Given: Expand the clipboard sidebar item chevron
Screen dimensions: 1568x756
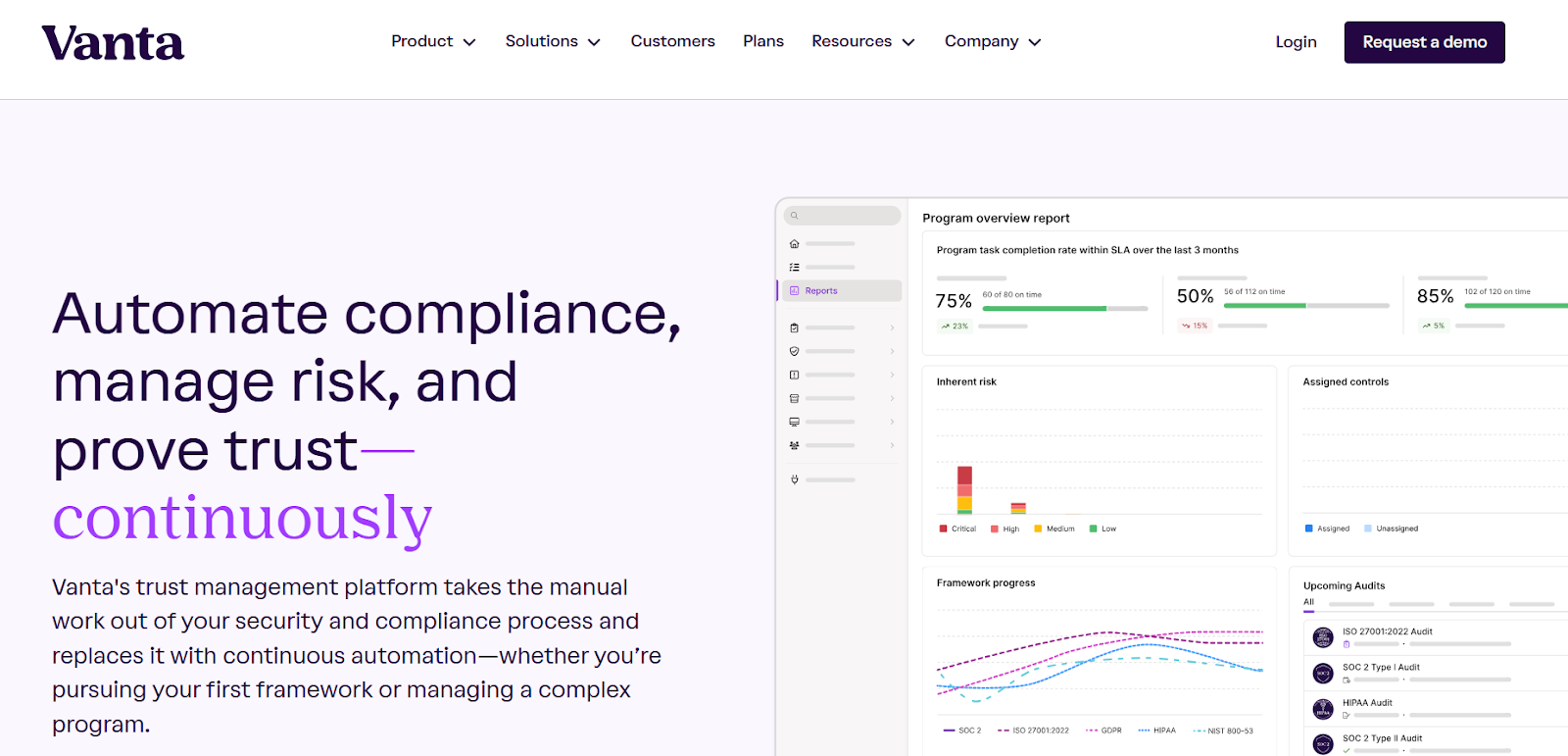Looking at the screenshot, I should point(892,328).
